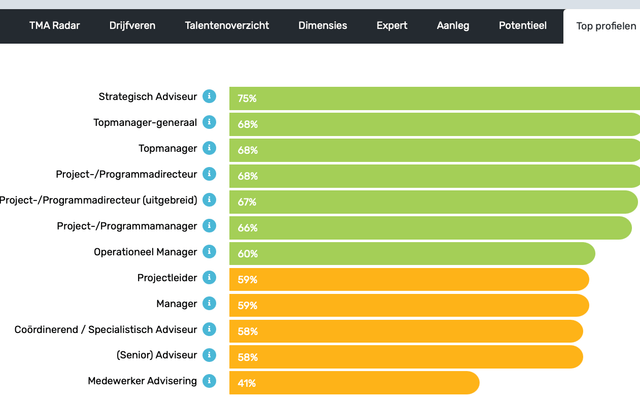
Task: Show info for Project-/Programmadirecteur
Action: tap(209, 174)
